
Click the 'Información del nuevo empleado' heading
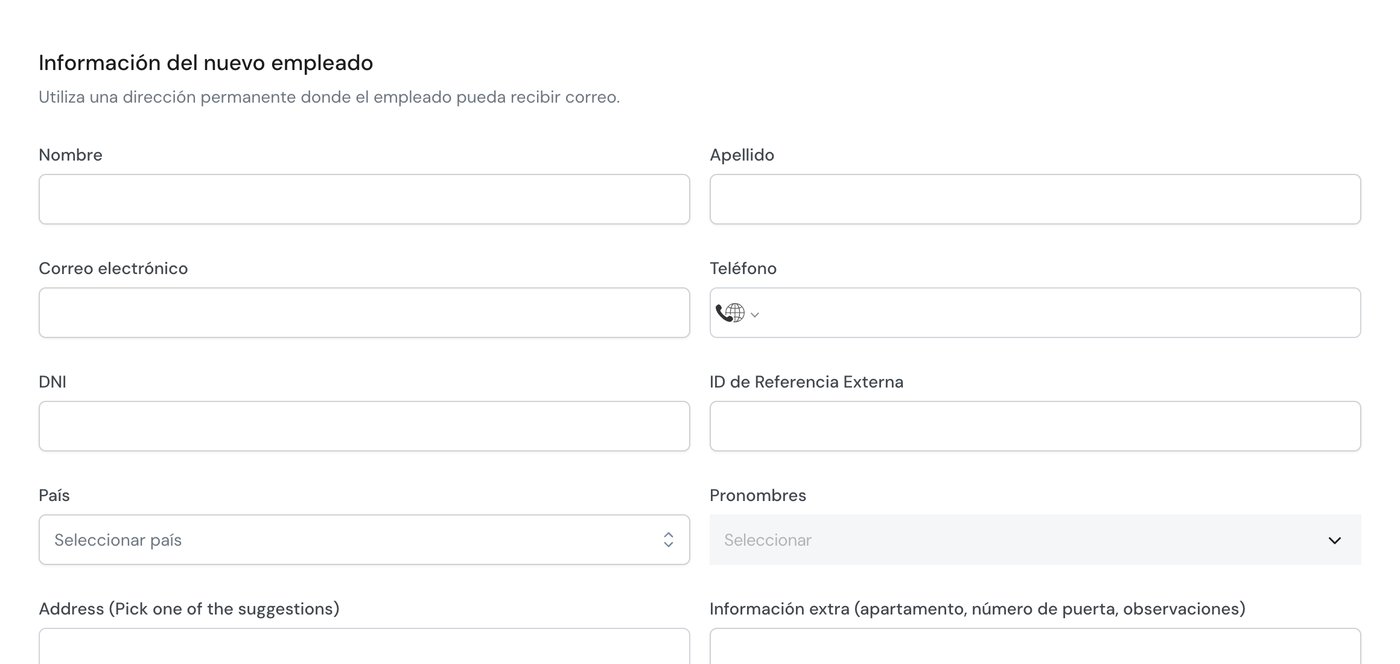pos(206,63)
